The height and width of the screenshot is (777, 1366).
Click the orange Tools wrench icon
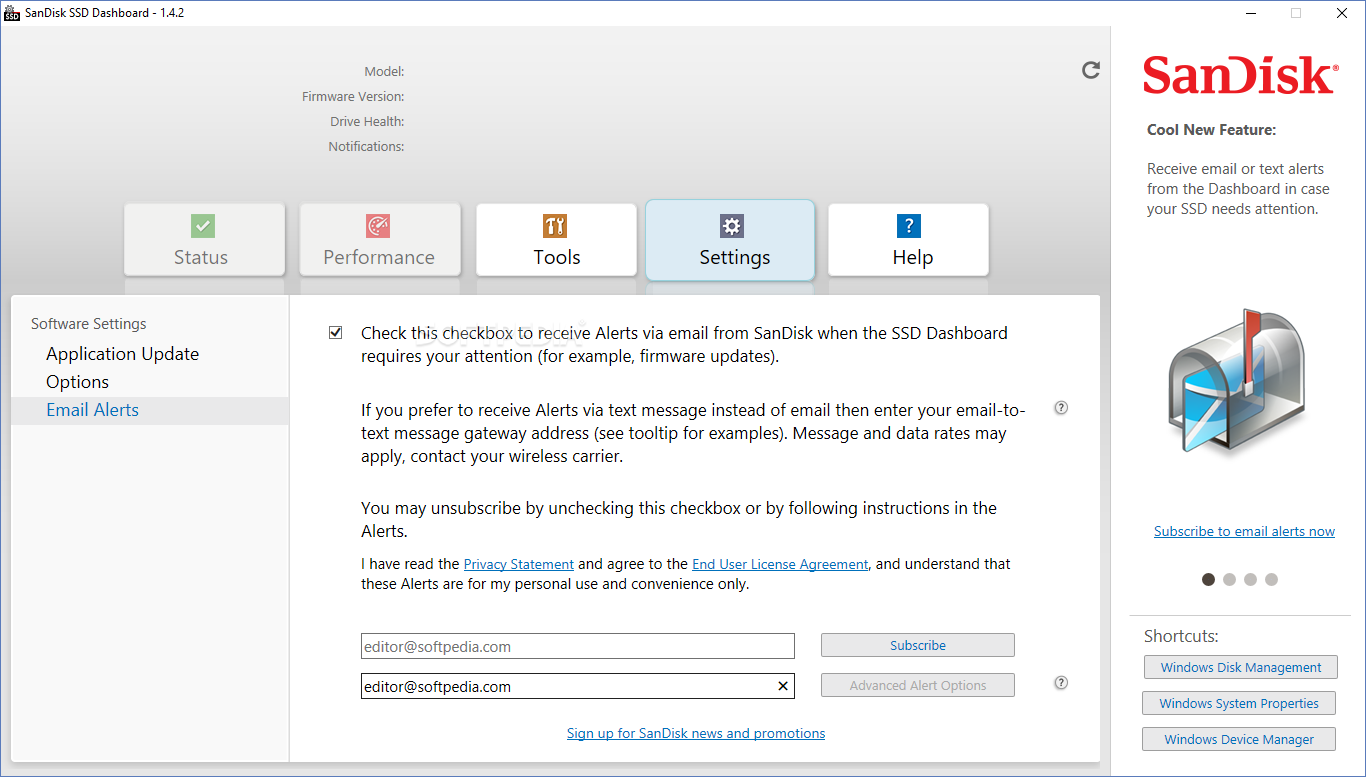tap(555, 226)
